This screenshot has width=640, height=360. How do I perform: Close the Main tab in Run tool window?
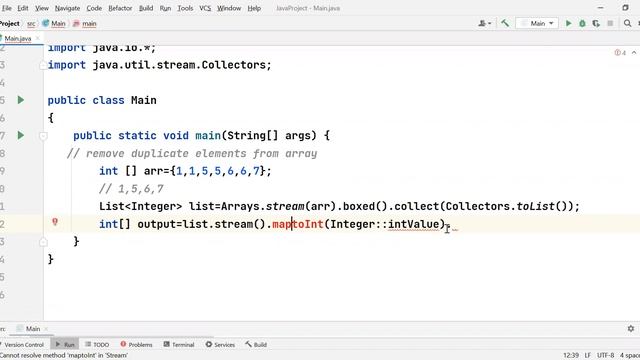[x=46, y=329]
